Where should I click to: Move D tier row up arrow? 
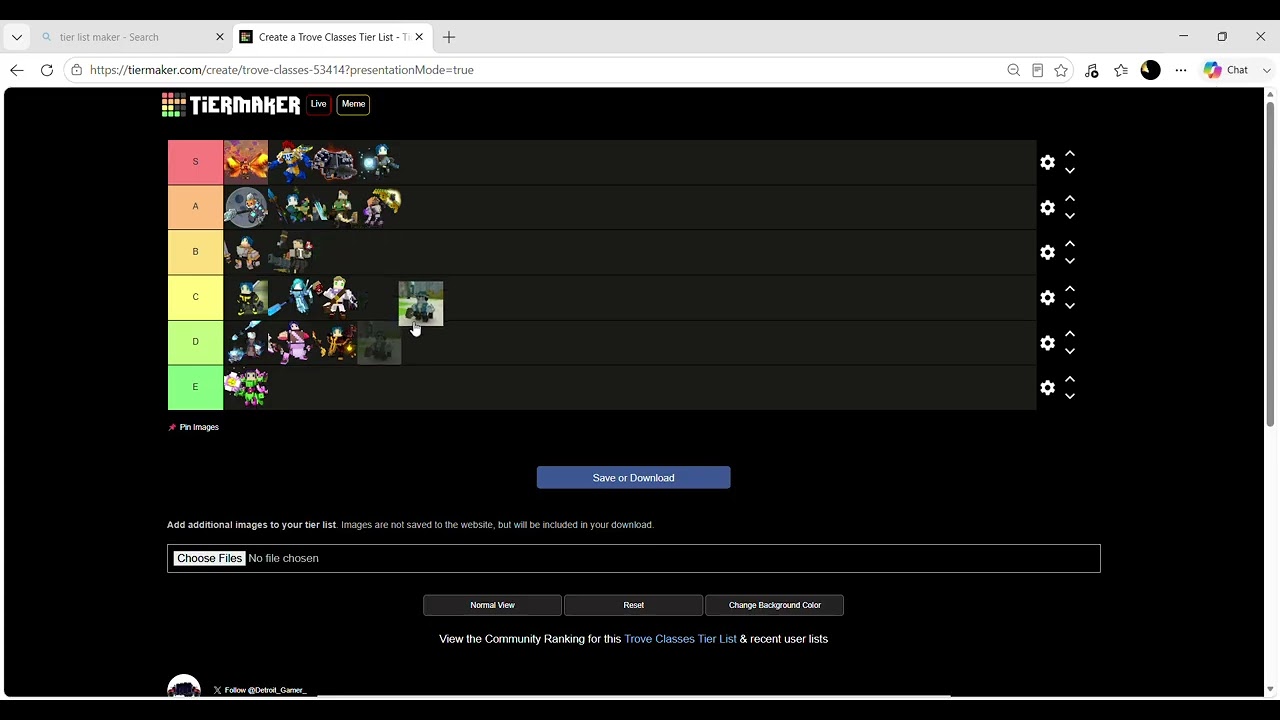pos(1070,334)
